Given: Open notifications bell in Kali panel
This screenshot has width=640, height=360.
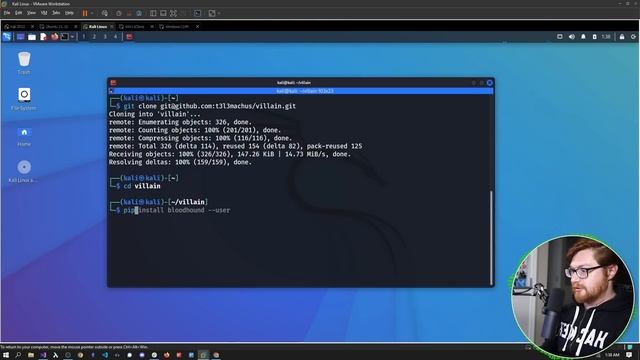Looking at the screenshot, I should (583, 37).
